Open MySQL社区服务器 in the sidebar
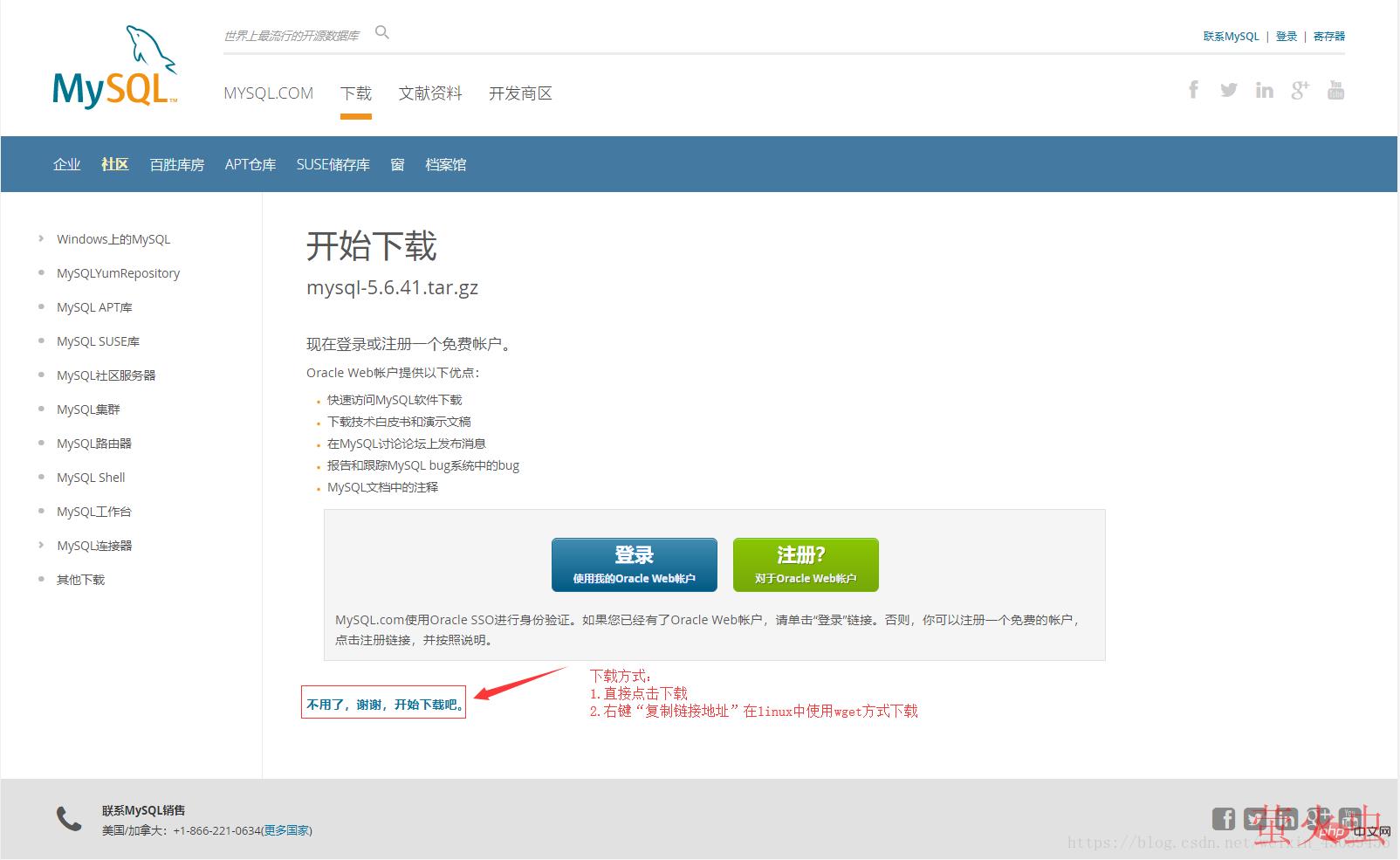This screenshot has height=860, width=1400. click(106, 375)
